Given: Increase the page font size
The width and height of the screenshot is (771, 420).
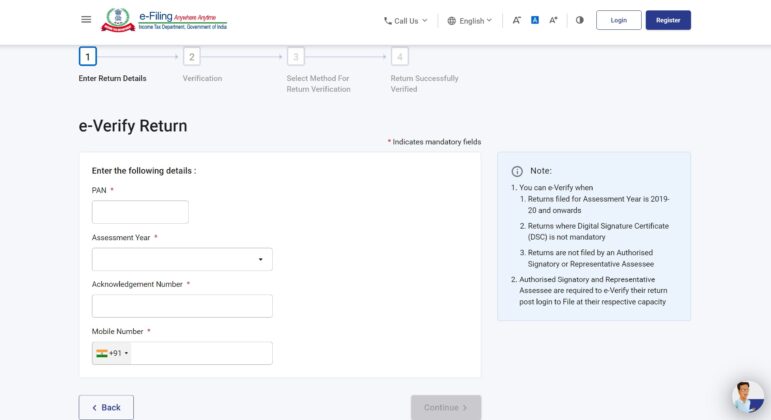Looking at the screenshot, I should [x=553, y=20].
